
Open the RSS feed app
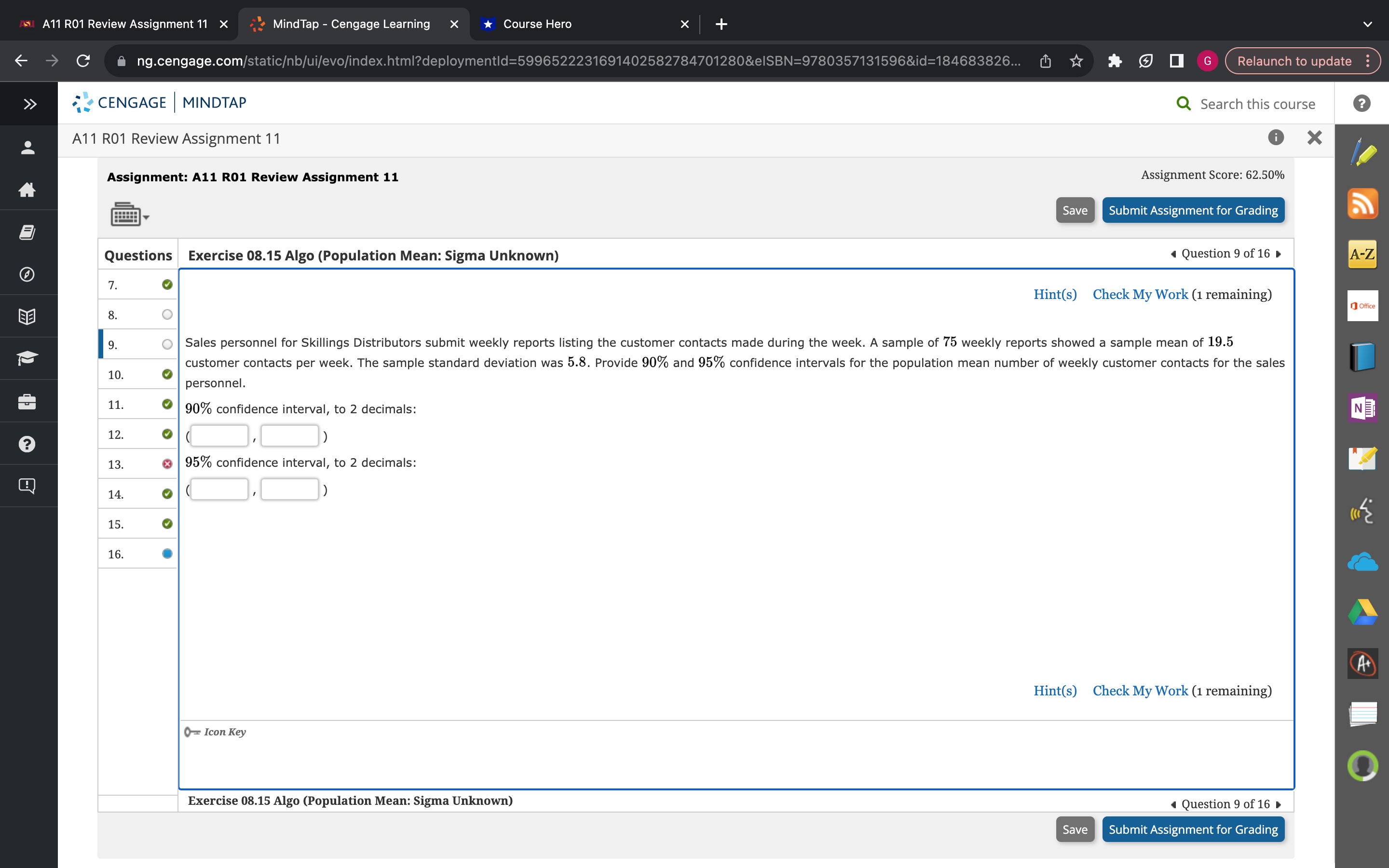click(1362, 204)
